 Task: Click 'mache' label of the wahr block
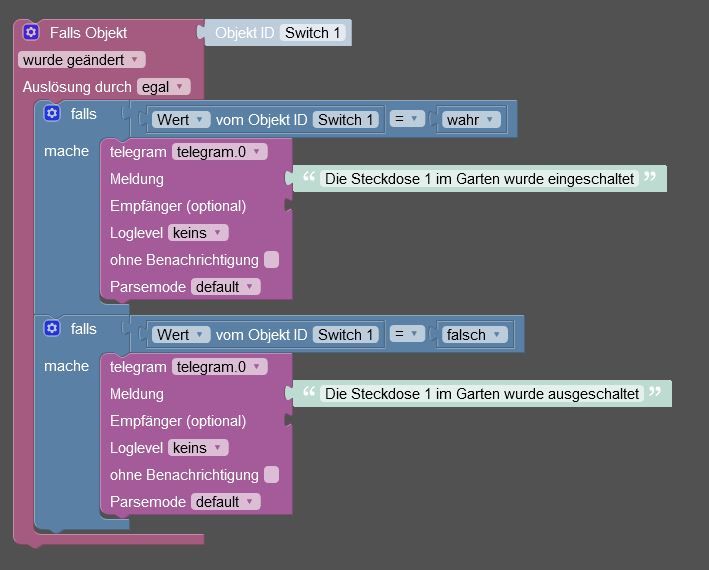[66, 151]
